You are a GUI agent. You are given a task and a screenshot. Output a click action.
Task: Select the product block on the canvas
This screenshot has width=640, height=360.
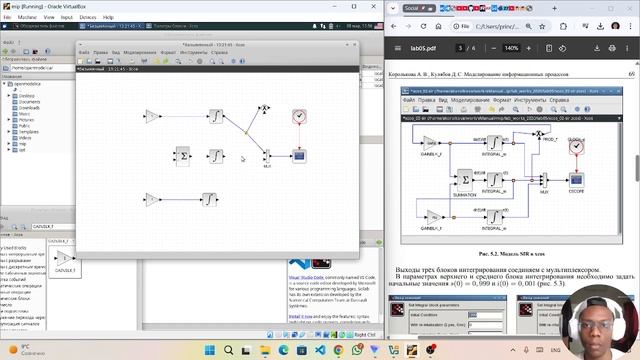[x=264, y=109]
